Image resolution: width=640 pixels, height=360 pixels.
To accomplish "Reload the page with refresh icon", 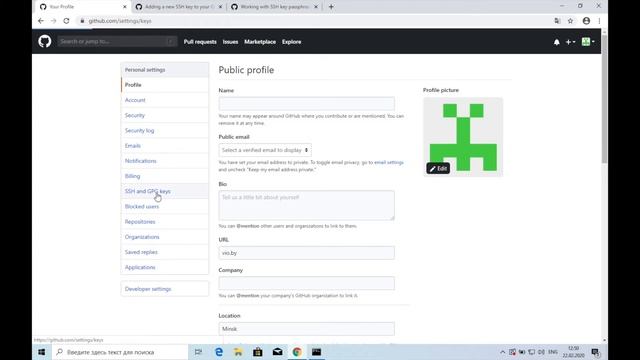I will (66, 21).
